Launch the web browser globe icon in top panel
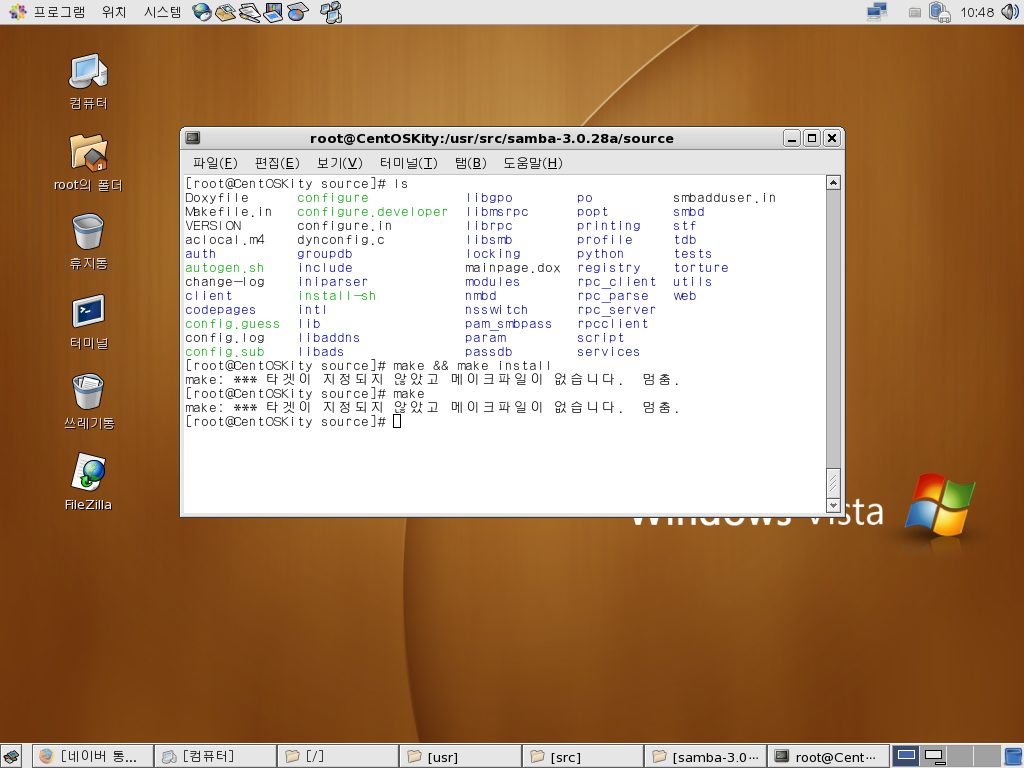1024x768 pixels. click(x=202, y=12)
